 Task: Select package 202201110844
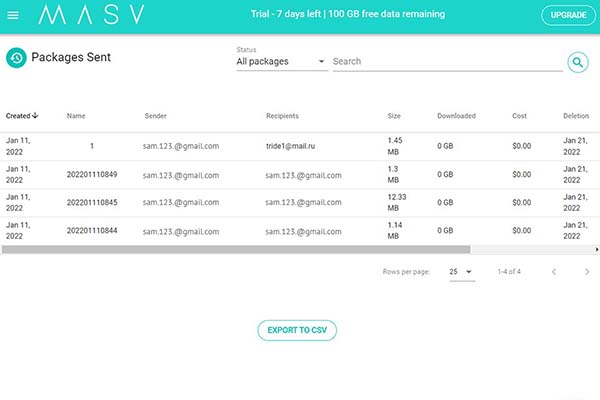[92, 230]
